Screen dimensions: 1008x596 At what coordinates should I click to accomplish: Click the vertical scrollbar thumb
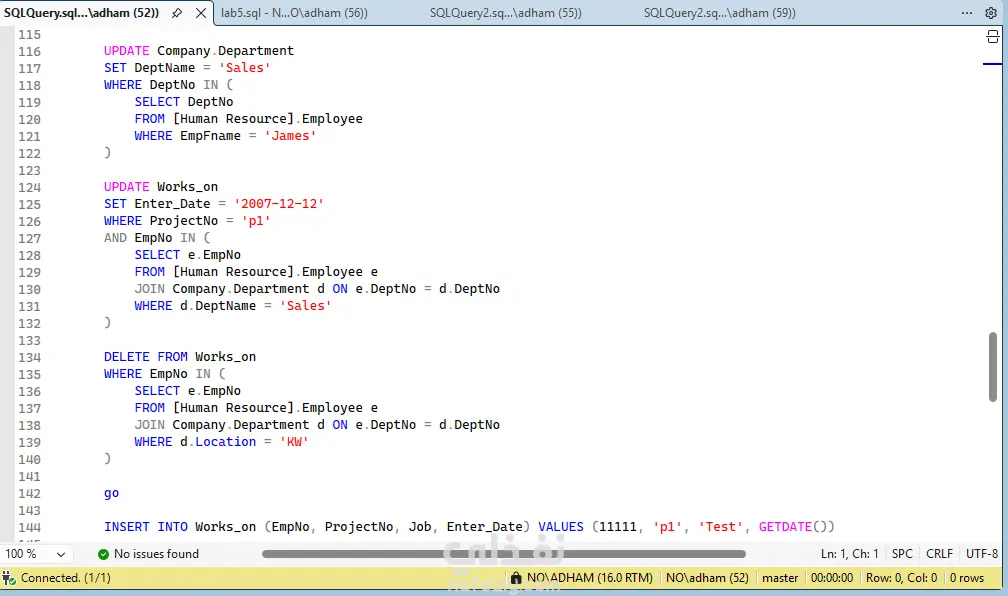tap(993, 367)
